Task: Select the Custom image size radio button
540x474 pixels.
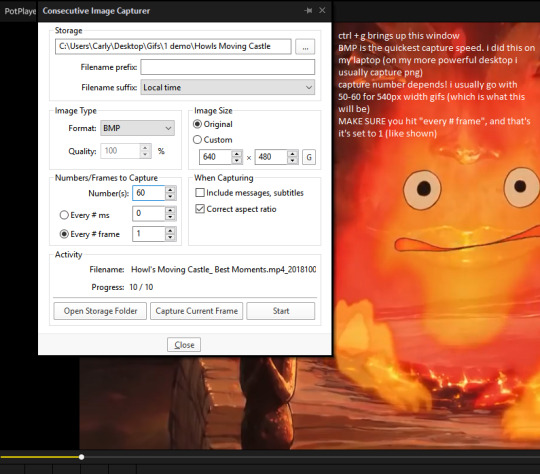Action: coord(197,140)
